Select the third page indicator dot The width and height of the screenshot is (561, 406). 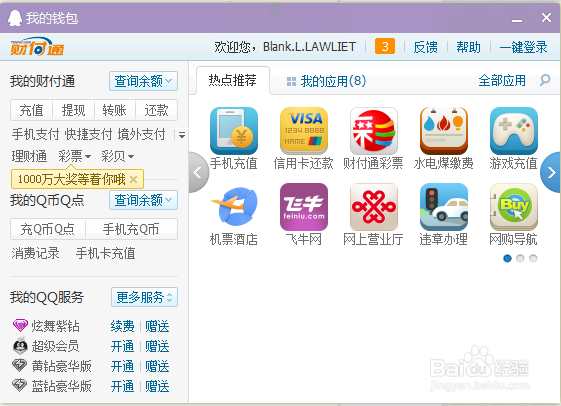533,258
